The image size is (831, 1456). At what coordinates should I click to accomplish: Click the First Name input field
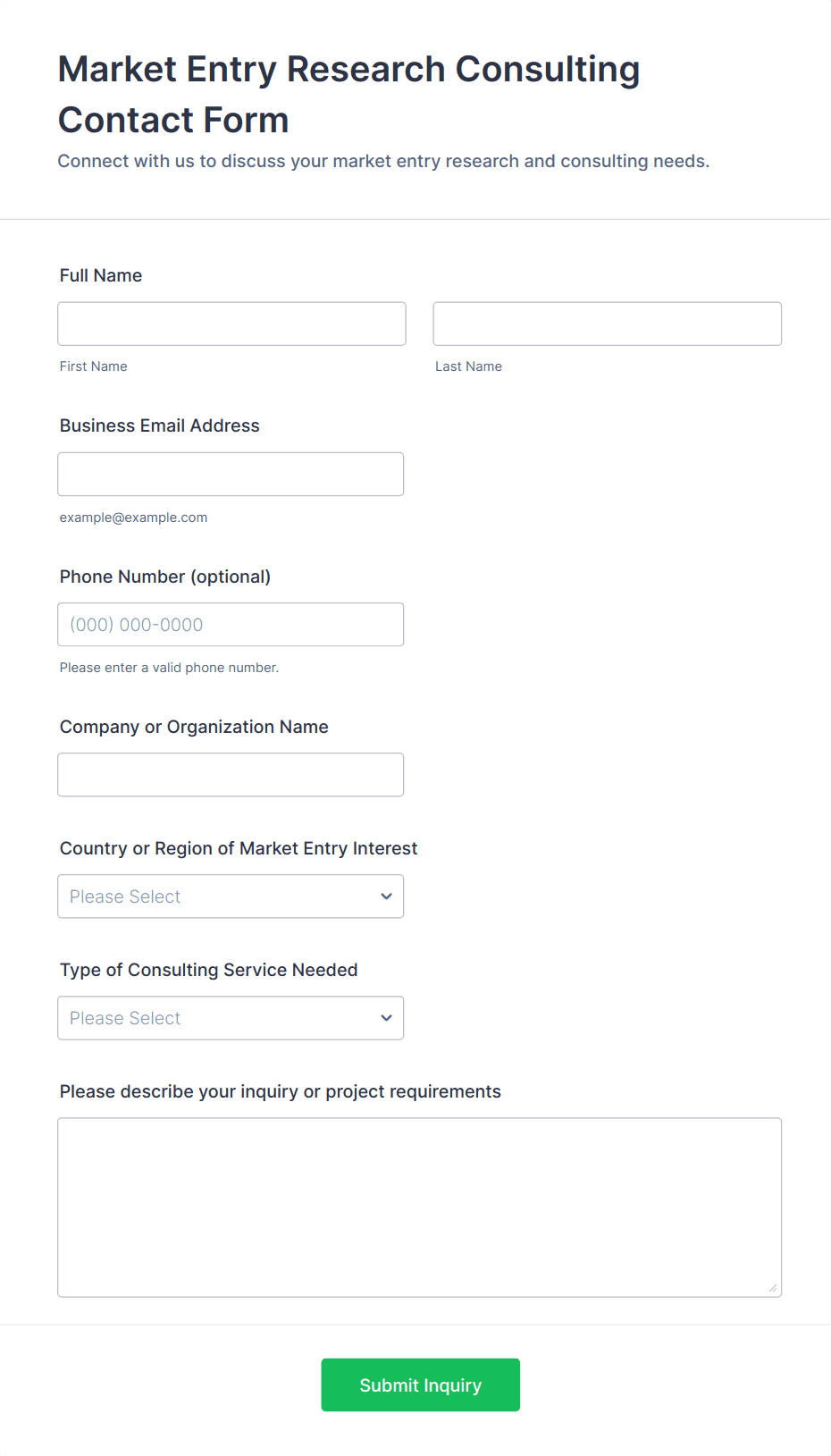click(231, 324)
